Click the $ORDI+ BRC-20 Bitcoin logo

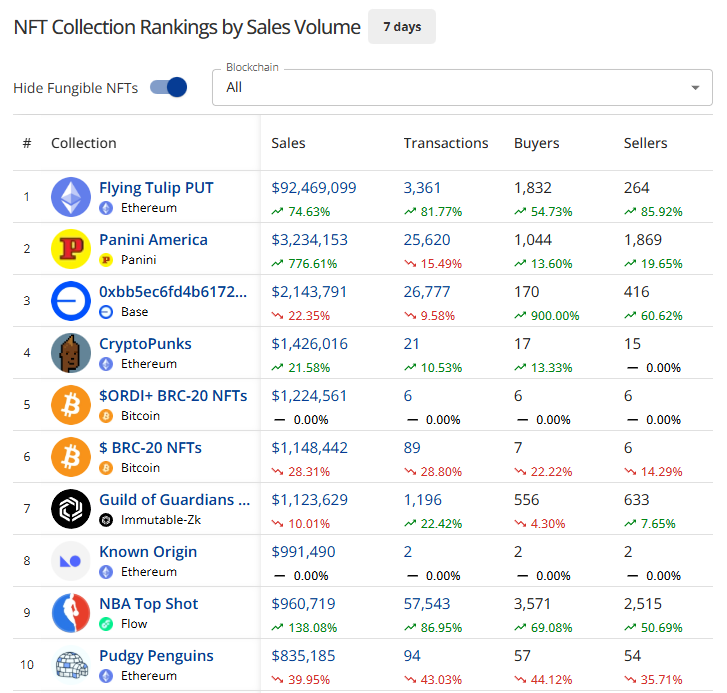tap(71, 405)
